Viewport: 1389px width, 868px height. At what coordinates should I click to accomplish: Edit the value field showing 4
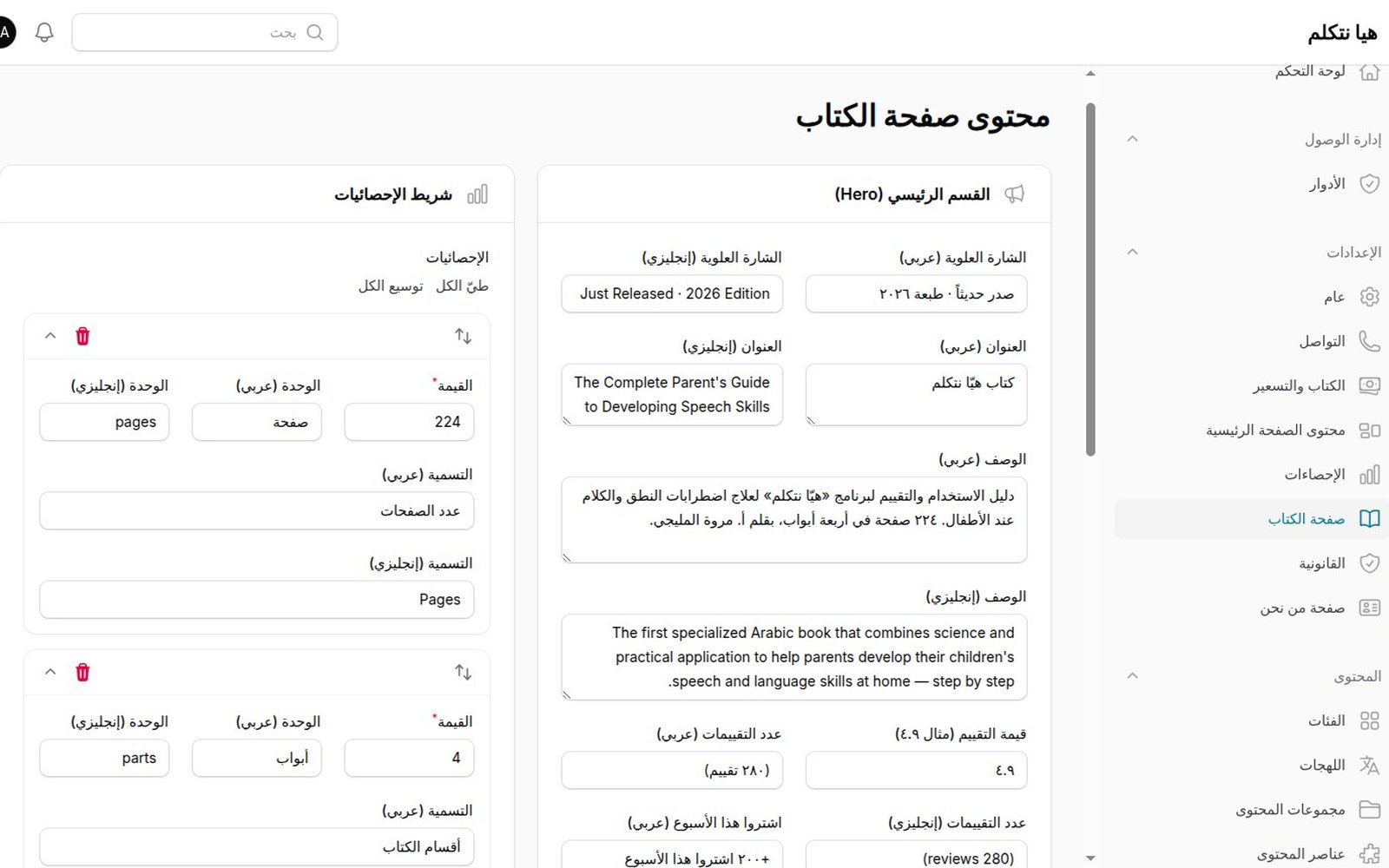pos(409,758)
